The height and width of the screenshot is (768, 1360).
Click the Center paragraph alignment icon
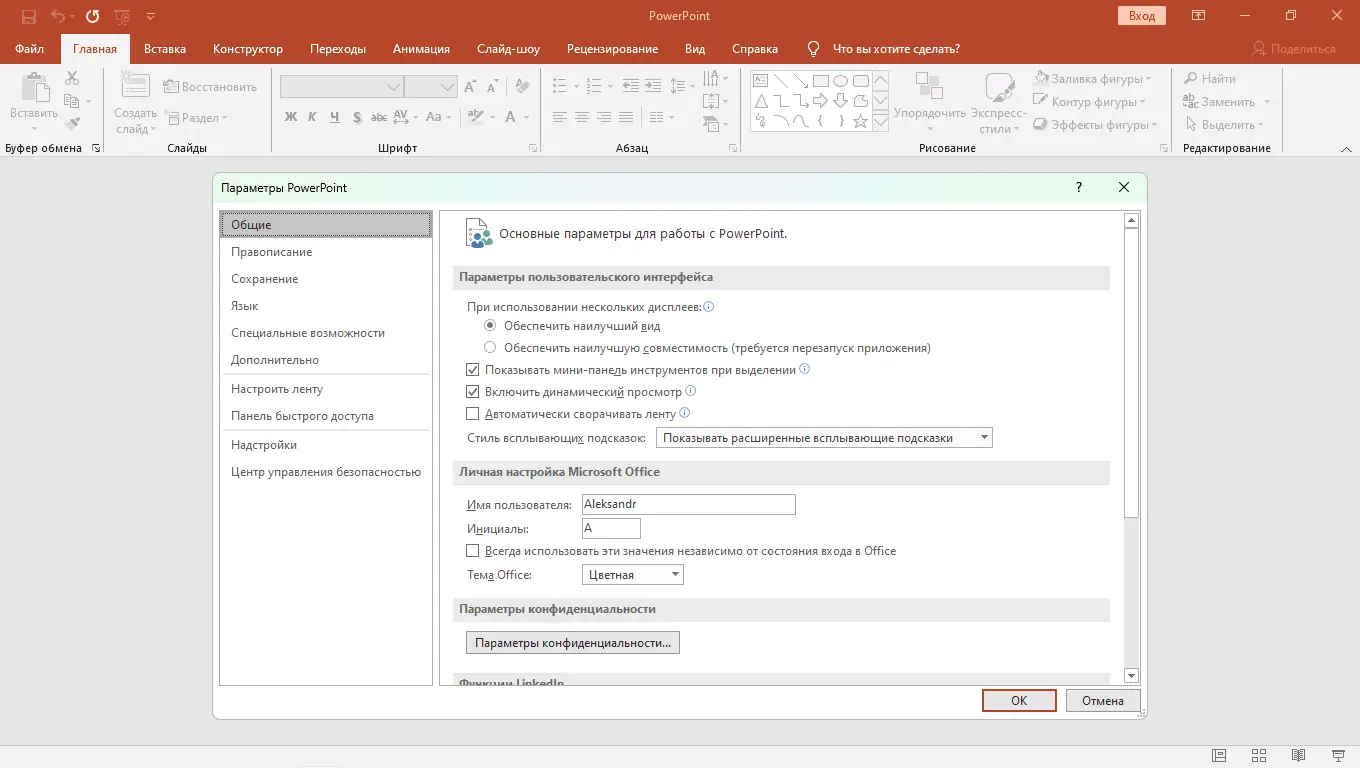tap(582, 117)
